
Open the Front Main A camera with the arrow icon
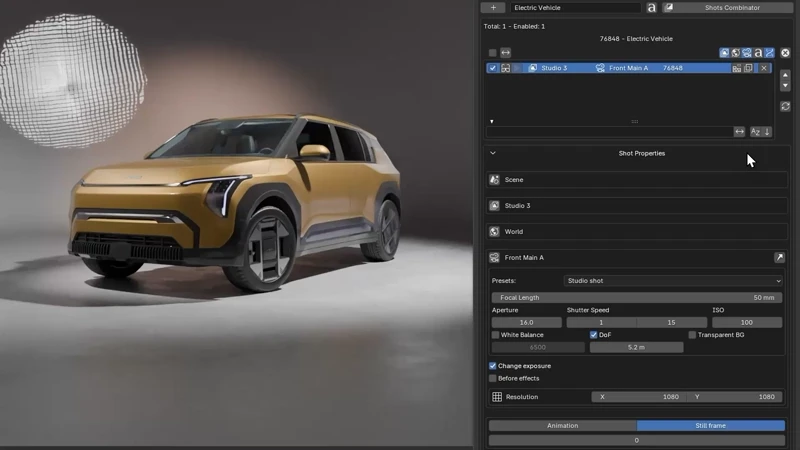779,258
